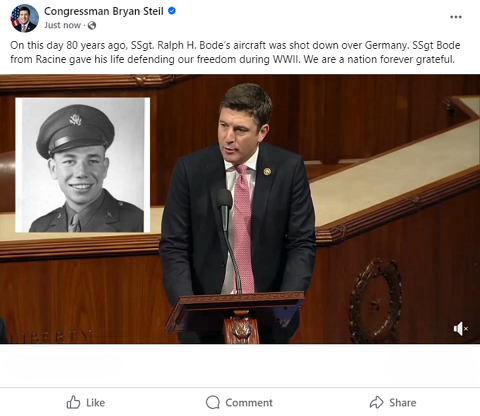Click the Share arrow icon
The height and width of the screenshot is (416, 480).
pyautogui.click(x=377, y=402)
